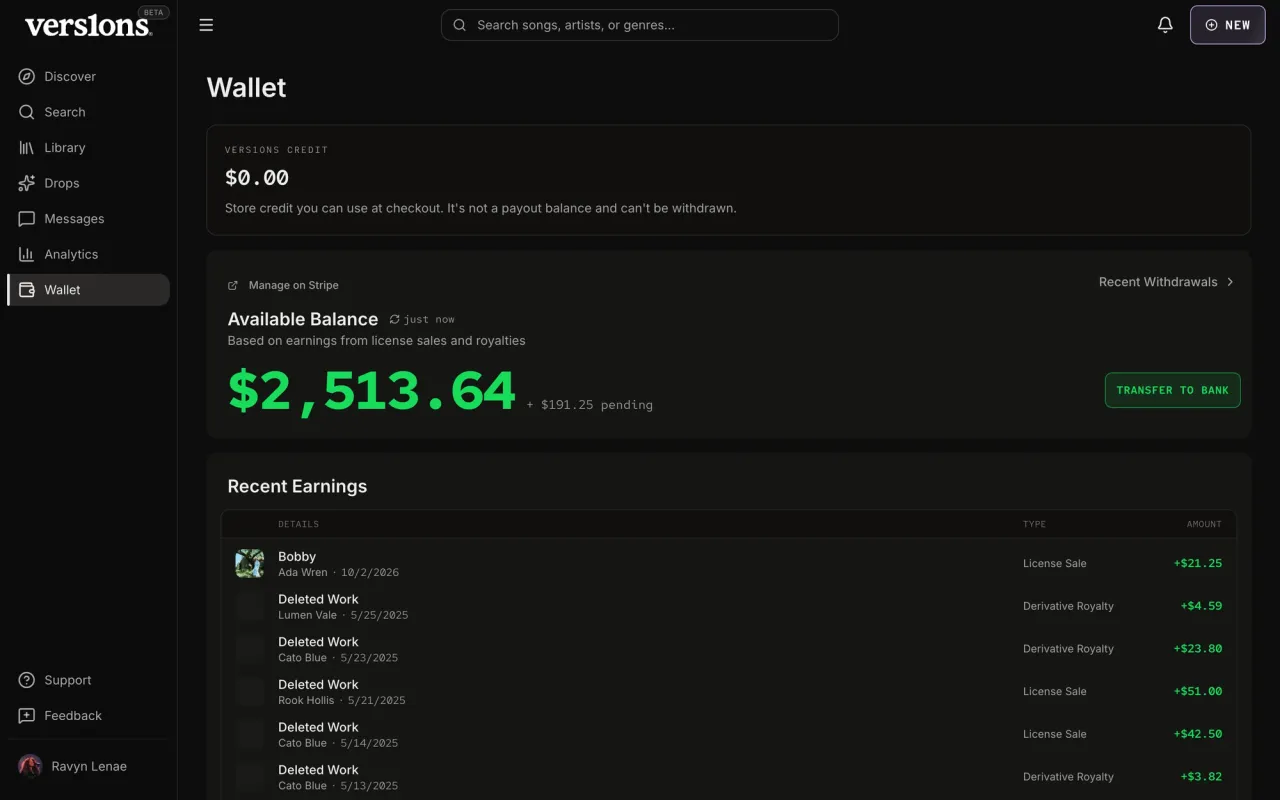
Task: Click the +$4.59 amount
Action: pos(1201,606)
